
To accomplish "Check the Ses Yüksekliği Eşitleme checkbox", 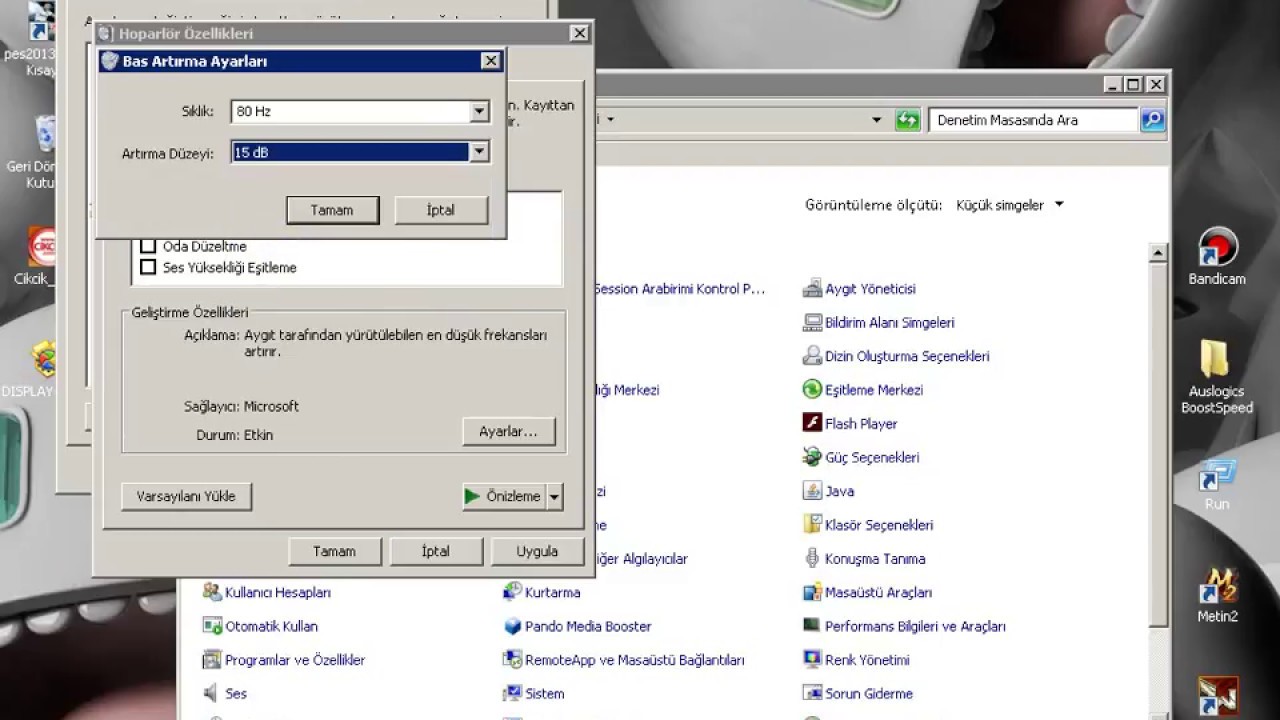I will (148, 267).
